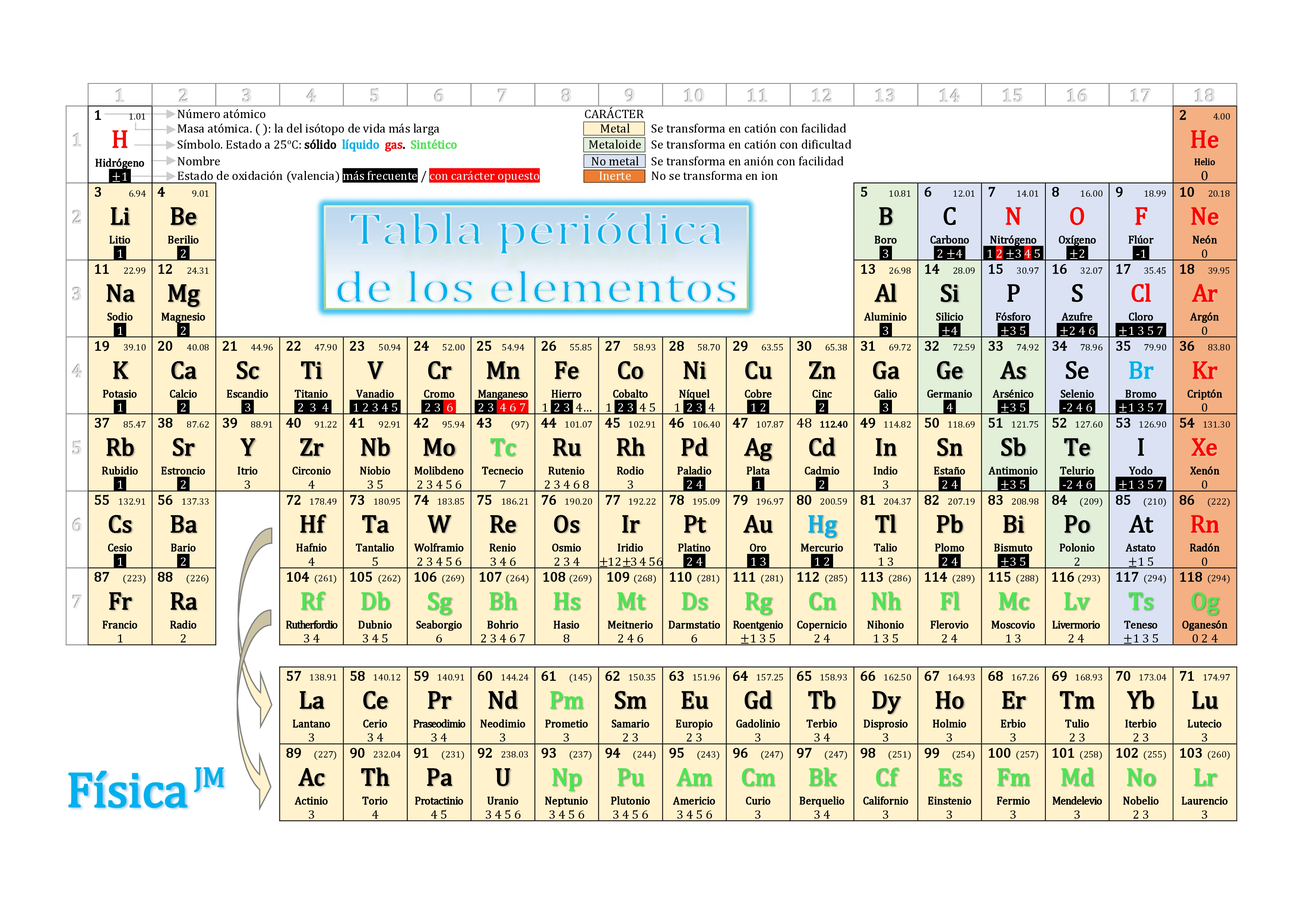
Task: Click the Hierro (Fe) cell
Action: click(566, 375)
